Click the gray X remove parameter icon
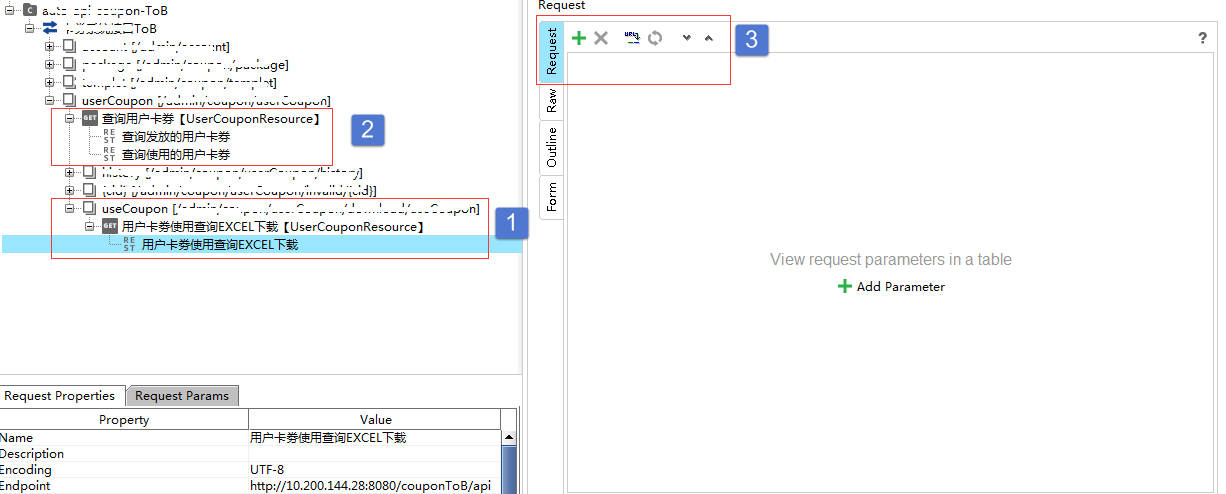This screenshot has height=494, width=1226. [601, 38]
